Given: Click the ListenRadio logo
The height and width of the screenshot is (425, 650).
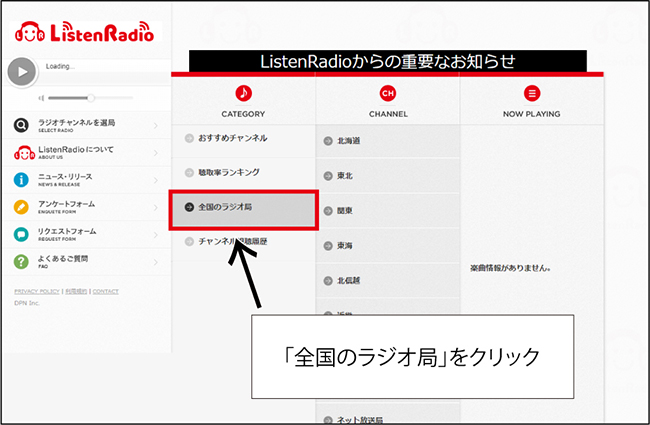Looking at the screenshot, I should 85,32.
